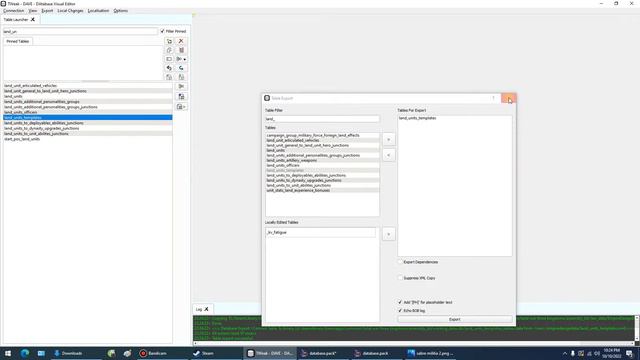This screenshot has height=360, width=640.
Task: Select land_unit_general_to_land_unit_hero_junctions in launcher
Action: pyautogui.click(x=88, y=91)
